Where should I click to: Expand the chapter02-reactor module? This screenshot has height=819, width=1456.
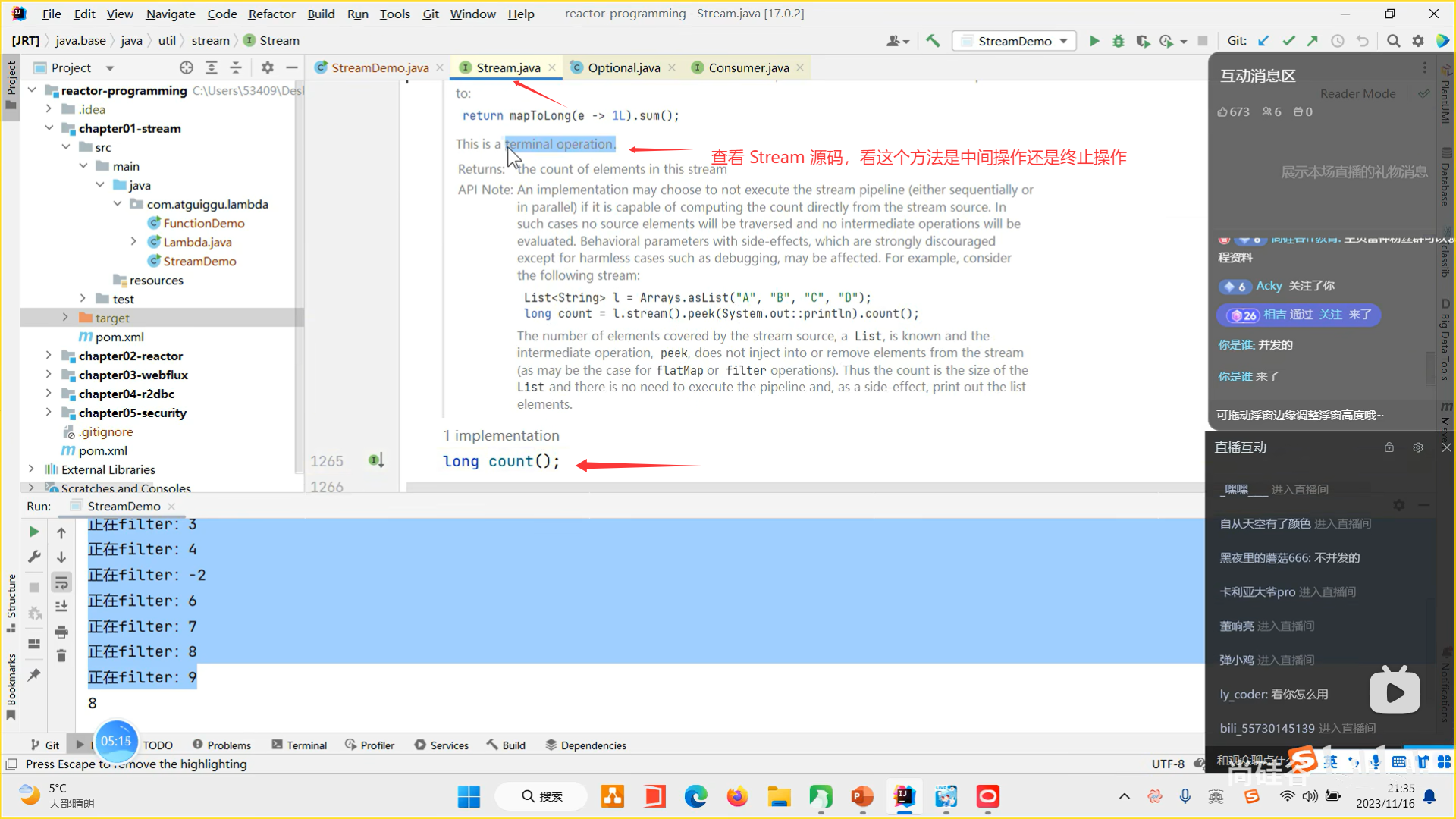pos(49,356)
